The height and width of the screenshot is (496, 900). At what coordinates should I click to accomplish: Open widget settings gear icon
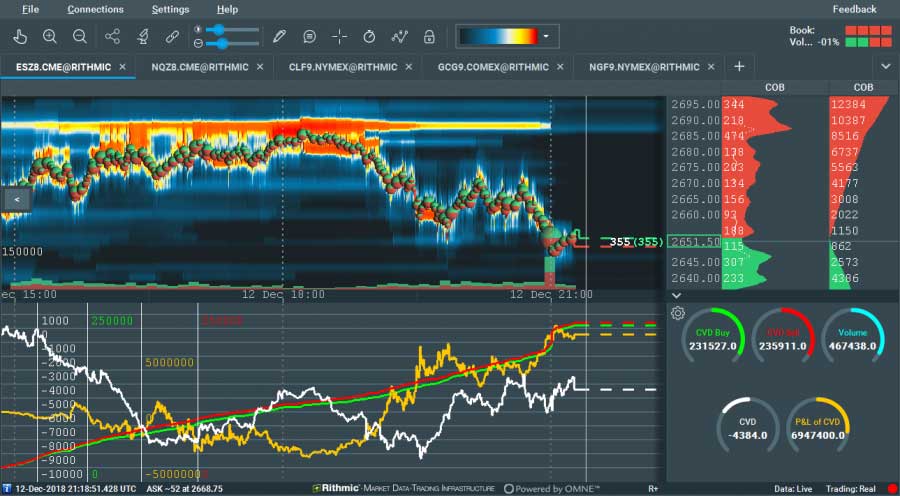(x=677, y=313)
